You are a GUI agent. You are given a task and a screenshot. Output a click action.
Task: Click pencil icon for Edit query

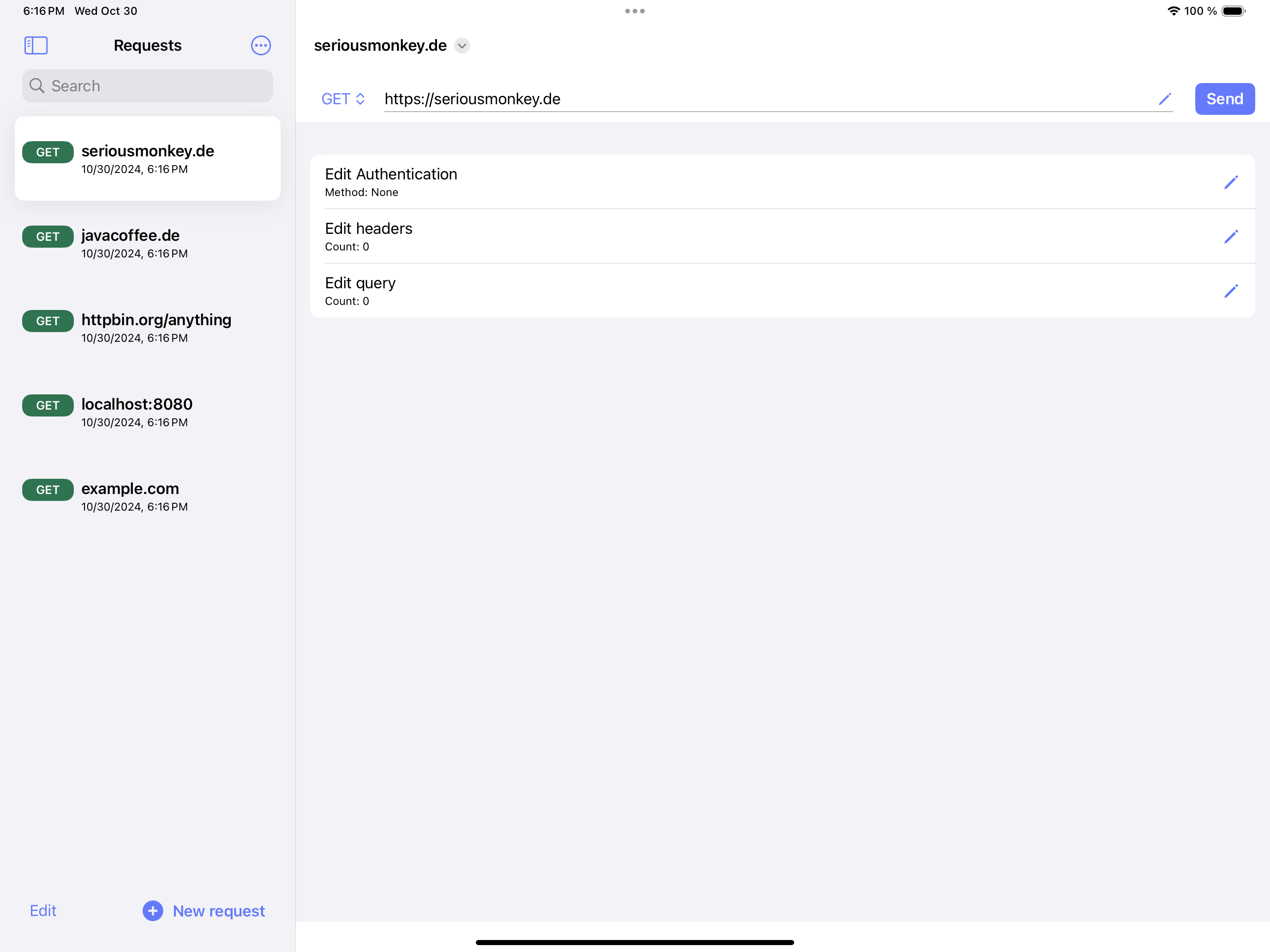[1231, 291]
